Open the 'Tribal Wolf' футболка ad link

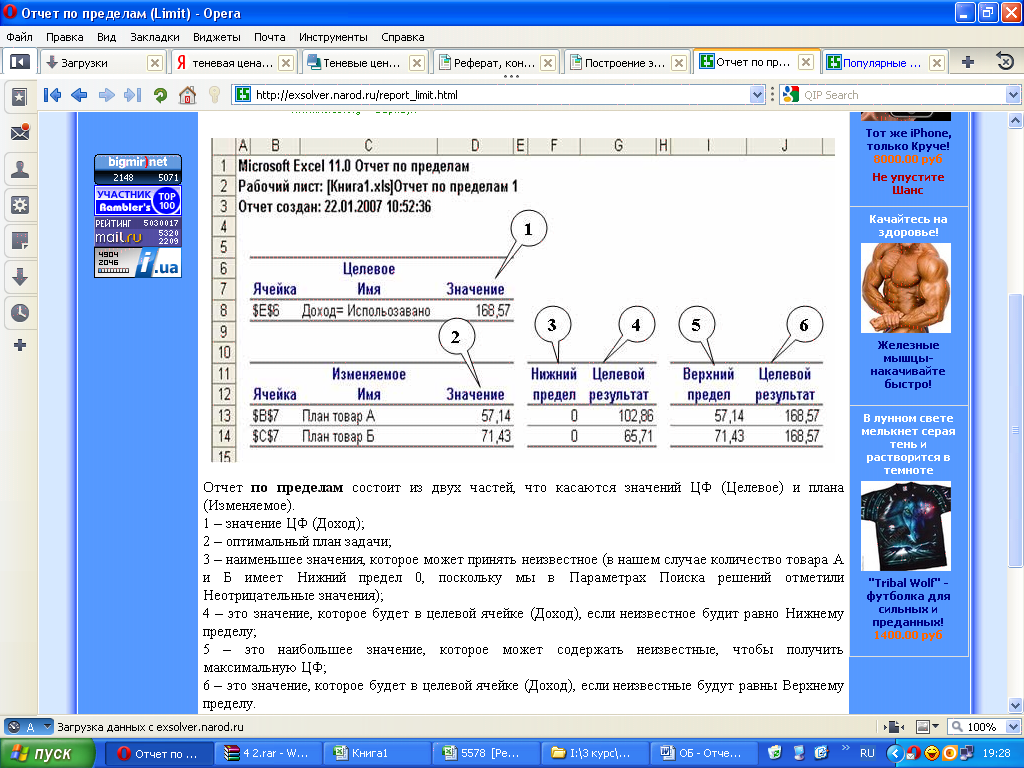(x=908, y=602)
